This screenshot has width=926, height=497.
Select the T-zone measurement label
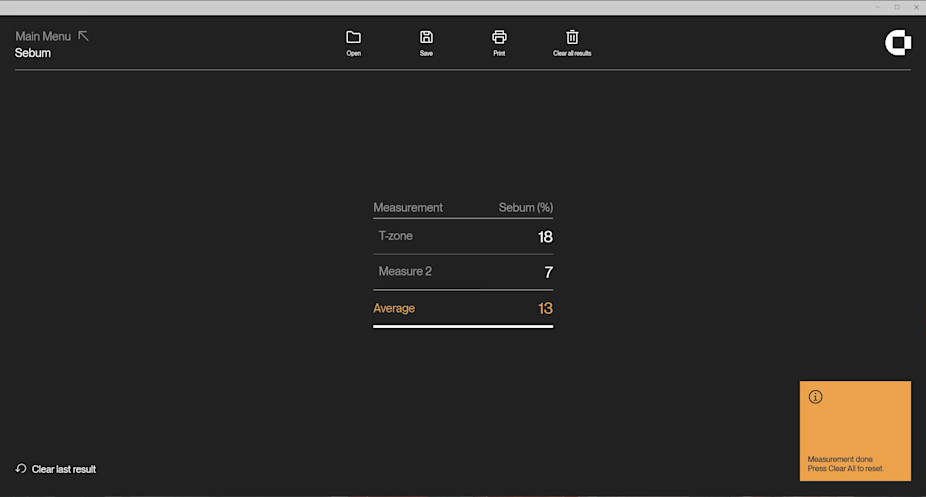coord(395,236)
